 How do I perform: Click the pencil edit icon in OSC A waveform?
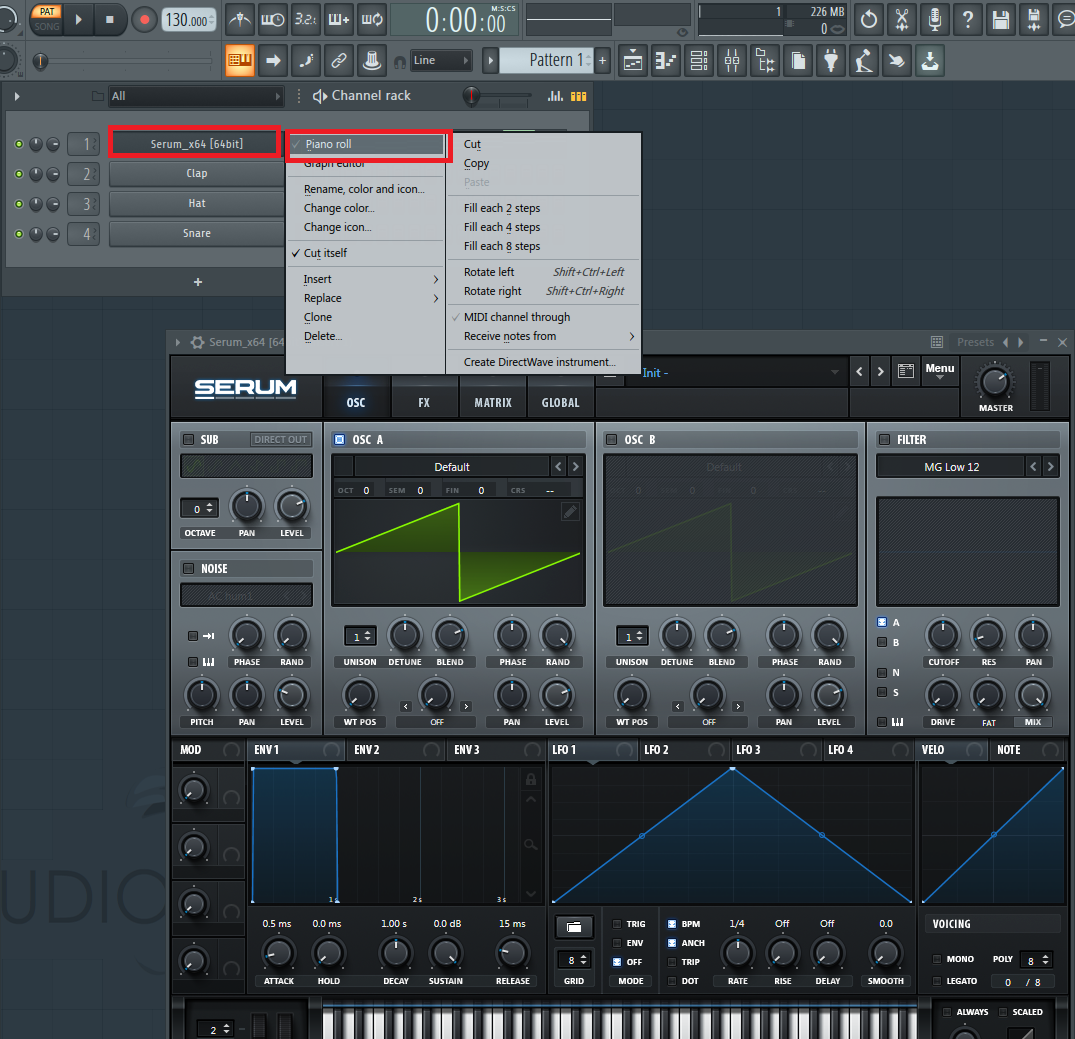[x=570, y=512]
